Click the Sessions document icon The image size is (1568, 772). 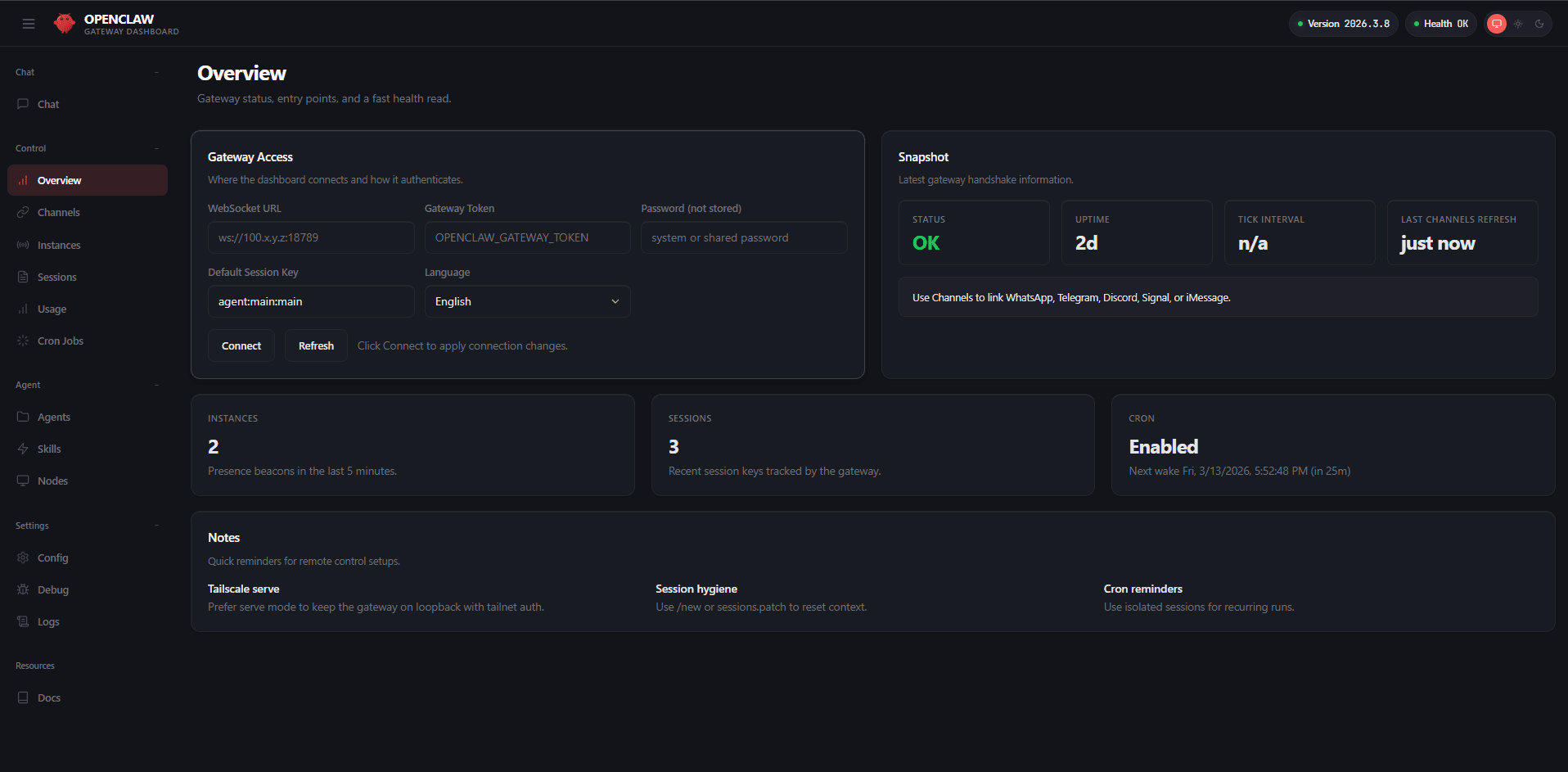click(23, 277)
